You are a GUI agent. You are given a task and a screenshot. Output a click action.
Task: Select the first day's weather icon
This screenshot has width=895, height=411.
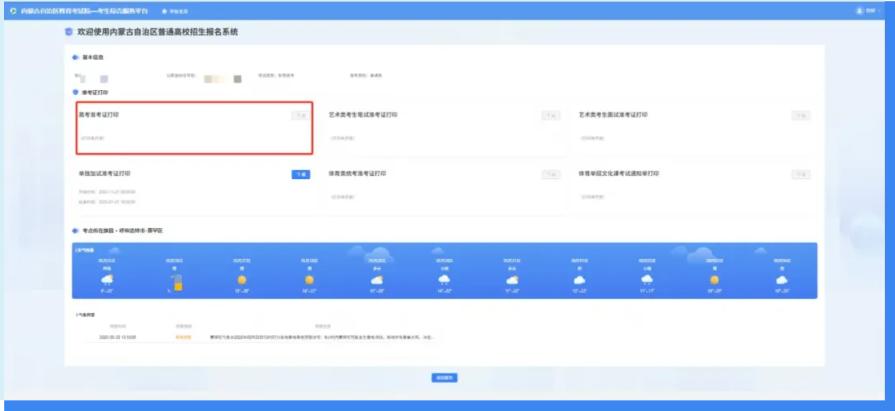(x=107, y=280)
